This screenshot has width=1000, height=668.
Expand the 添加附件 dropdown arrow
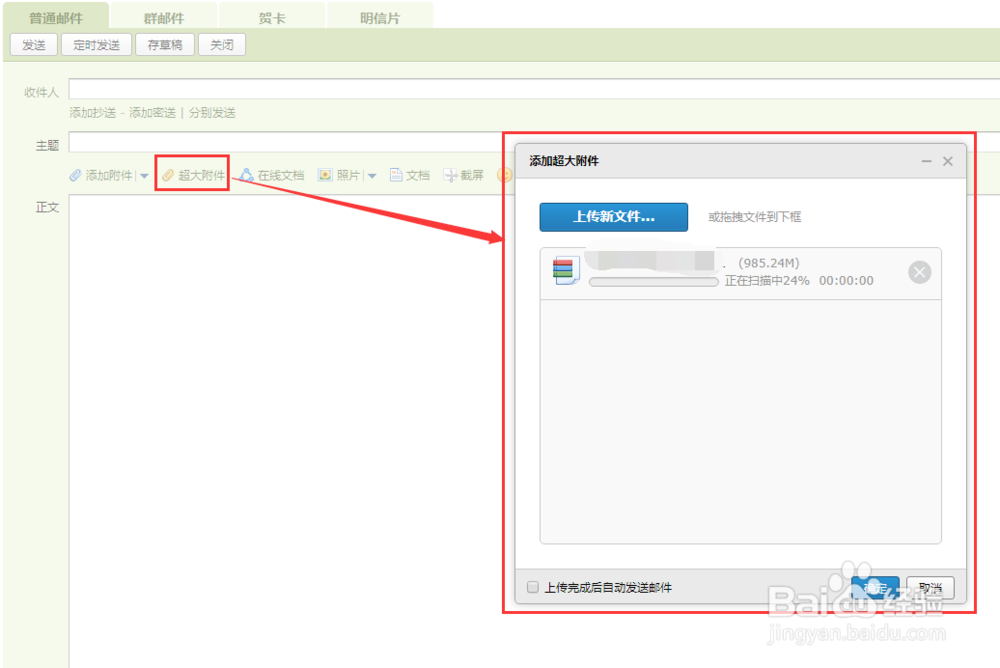point(144,174)
